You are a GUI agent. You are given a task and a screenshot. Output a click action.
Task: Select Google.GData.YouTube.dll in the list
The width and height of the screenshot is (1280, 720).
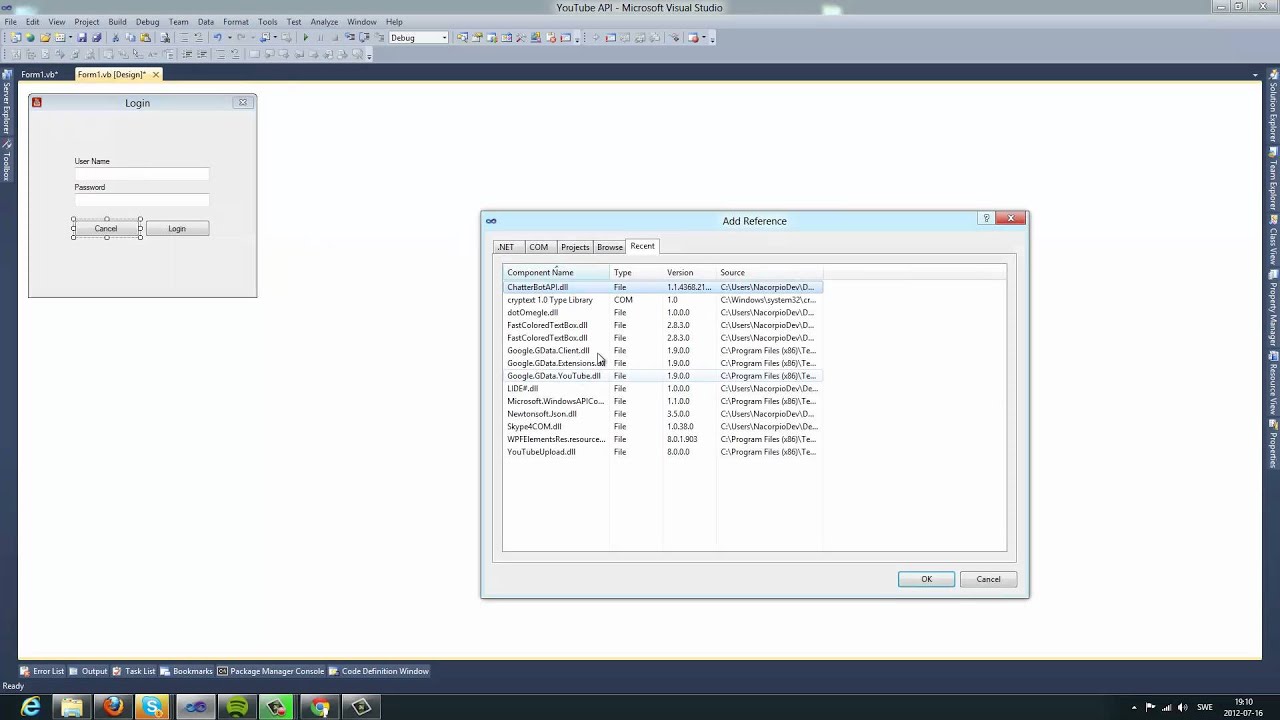pyautogui.click(x=663, y=376)
